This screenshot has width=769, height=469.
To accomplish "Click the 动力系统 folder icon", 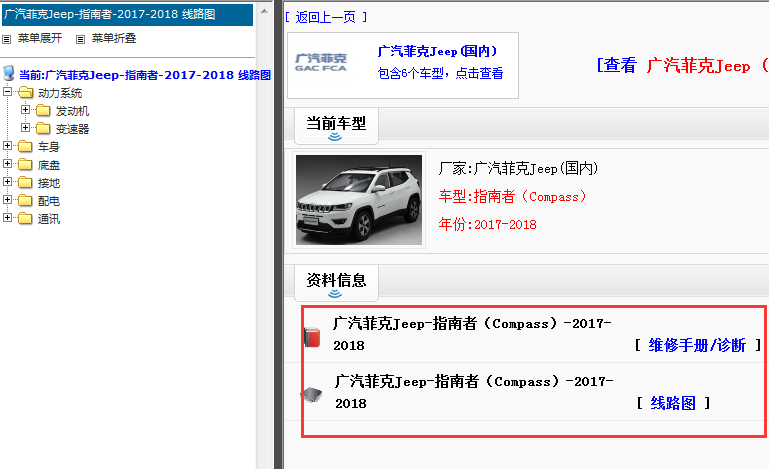I will click(26, 93).
